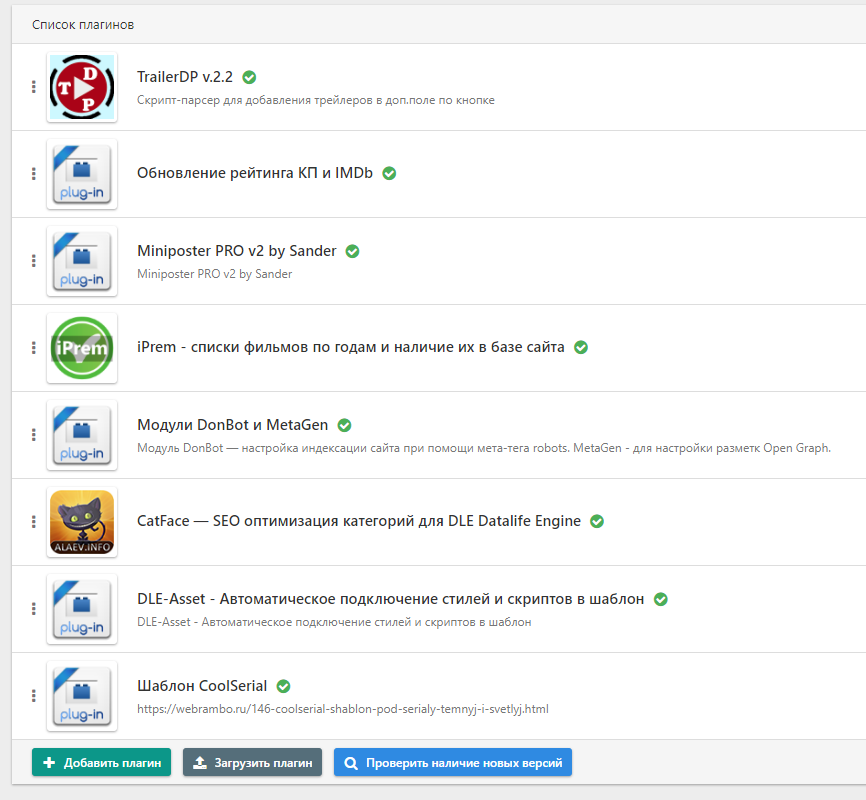Open the three-dot menu for TrailerDP row
The width and height of the screenshot is (866, 800).
[x=33, y=87]
